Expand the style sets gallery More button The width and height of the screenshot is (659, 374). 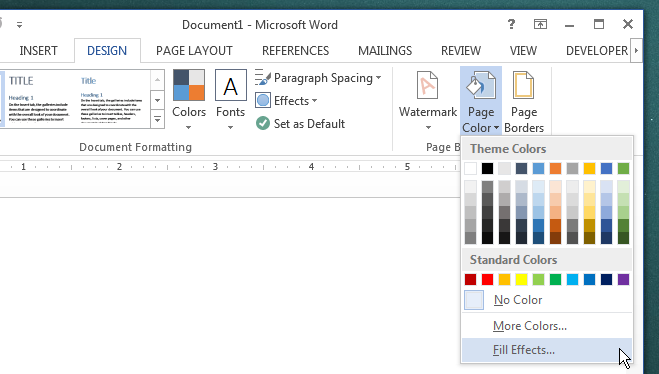coord(157,120)
